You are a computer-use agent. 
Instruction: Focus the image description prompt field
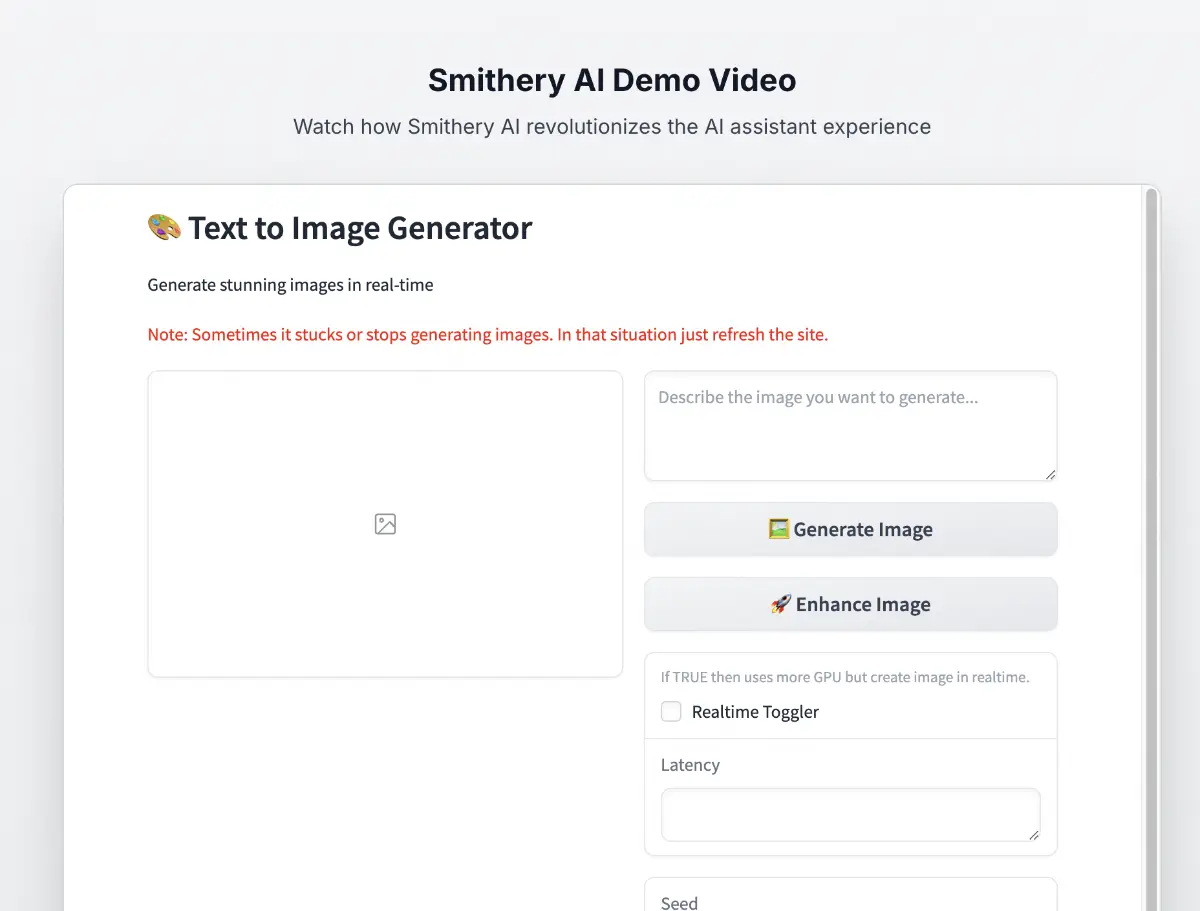[x=850, y=425]
